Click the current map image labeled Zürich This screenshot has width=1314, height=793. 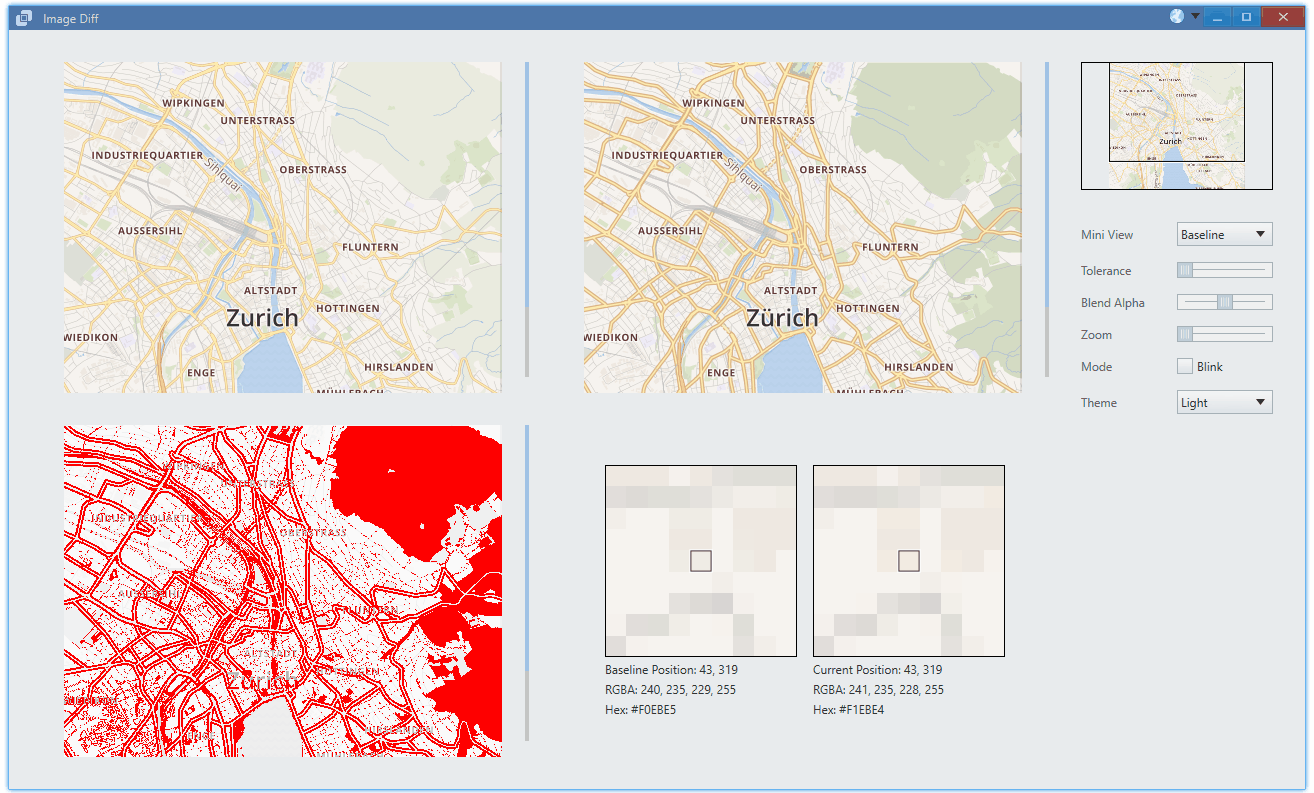coord(803,227)
